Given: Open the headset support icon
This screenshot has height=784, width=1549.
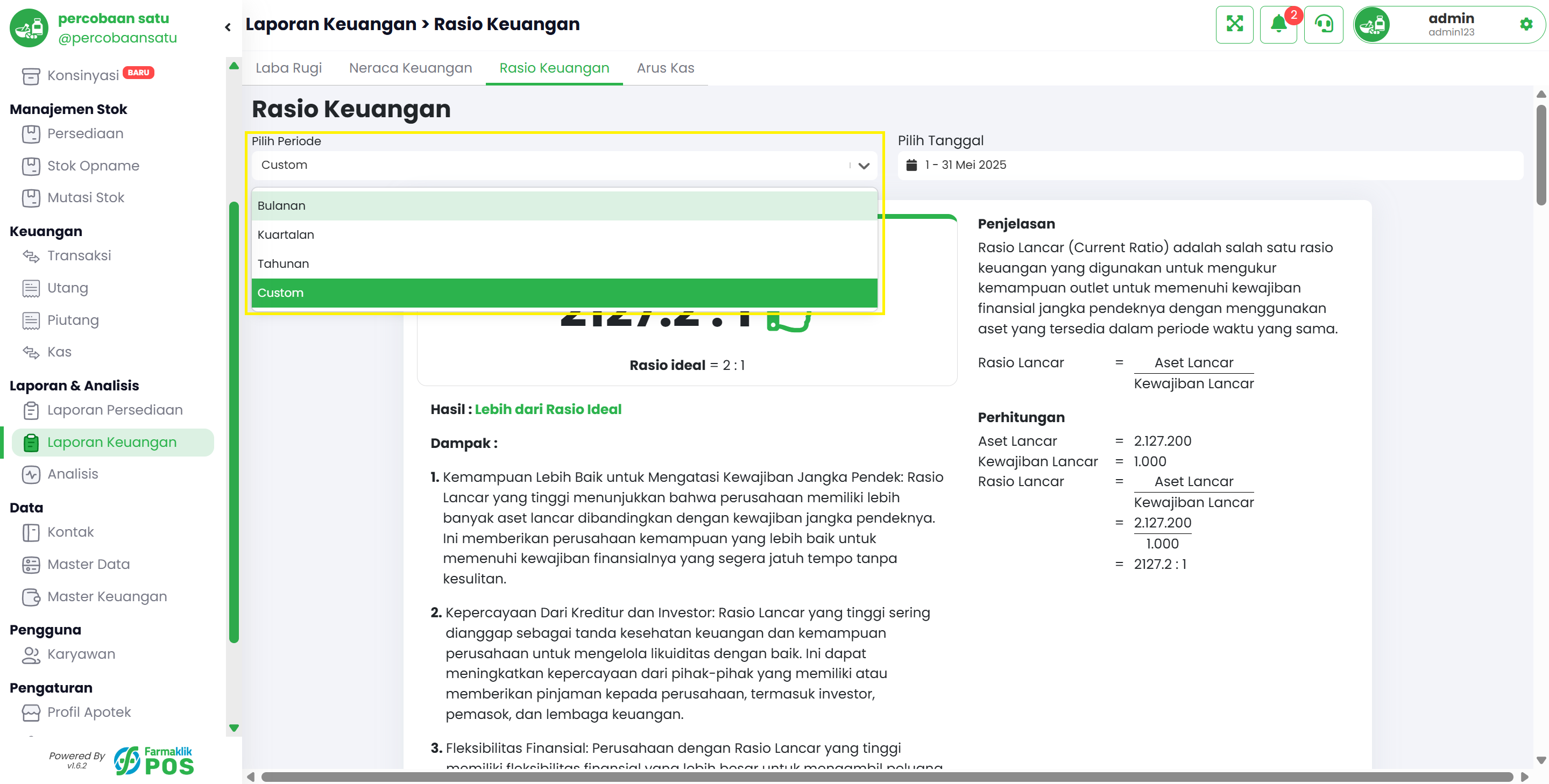Looking at the screenshot, I should point(1324,25).
